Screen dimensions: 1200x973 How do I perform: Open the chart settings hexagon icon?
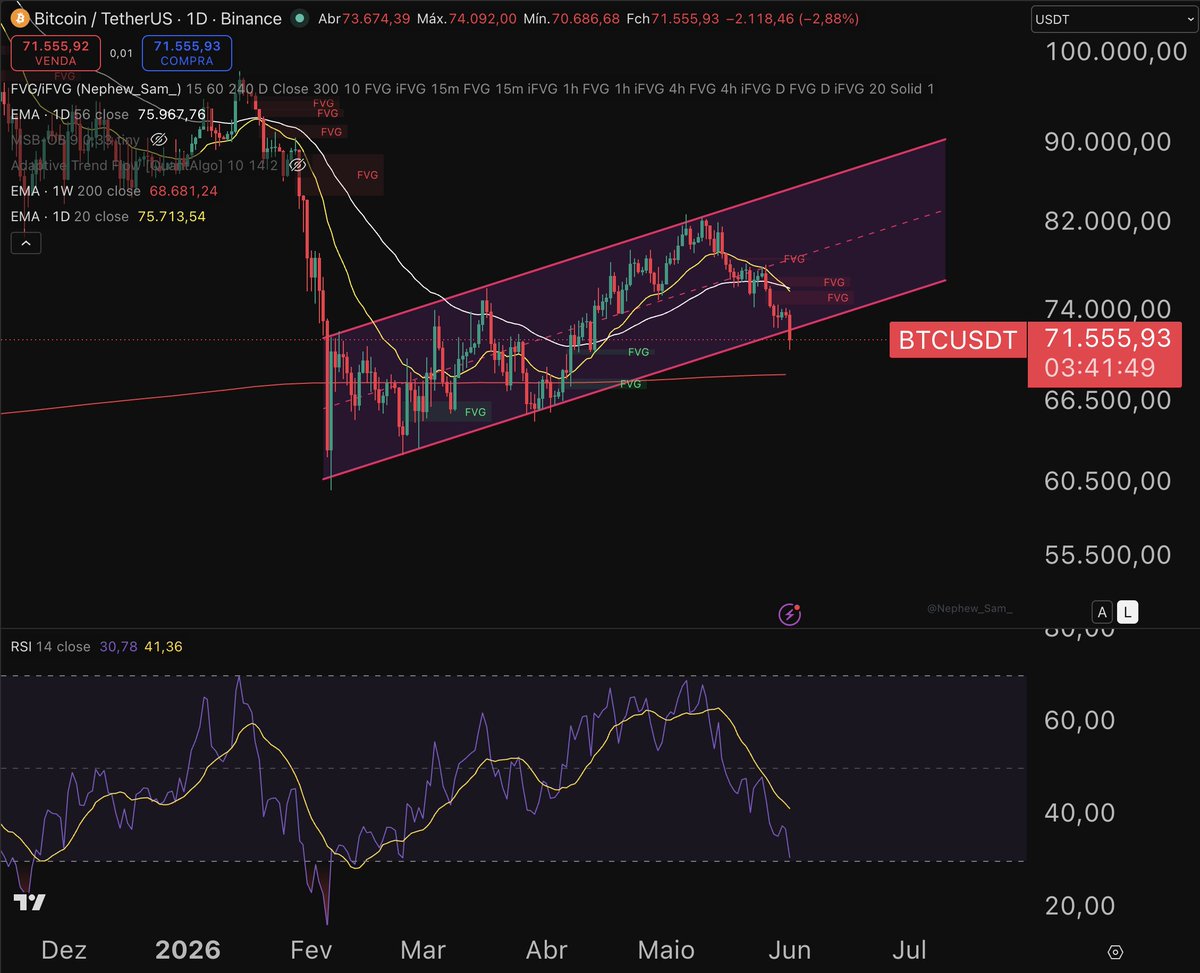(x=1116, y=951)
